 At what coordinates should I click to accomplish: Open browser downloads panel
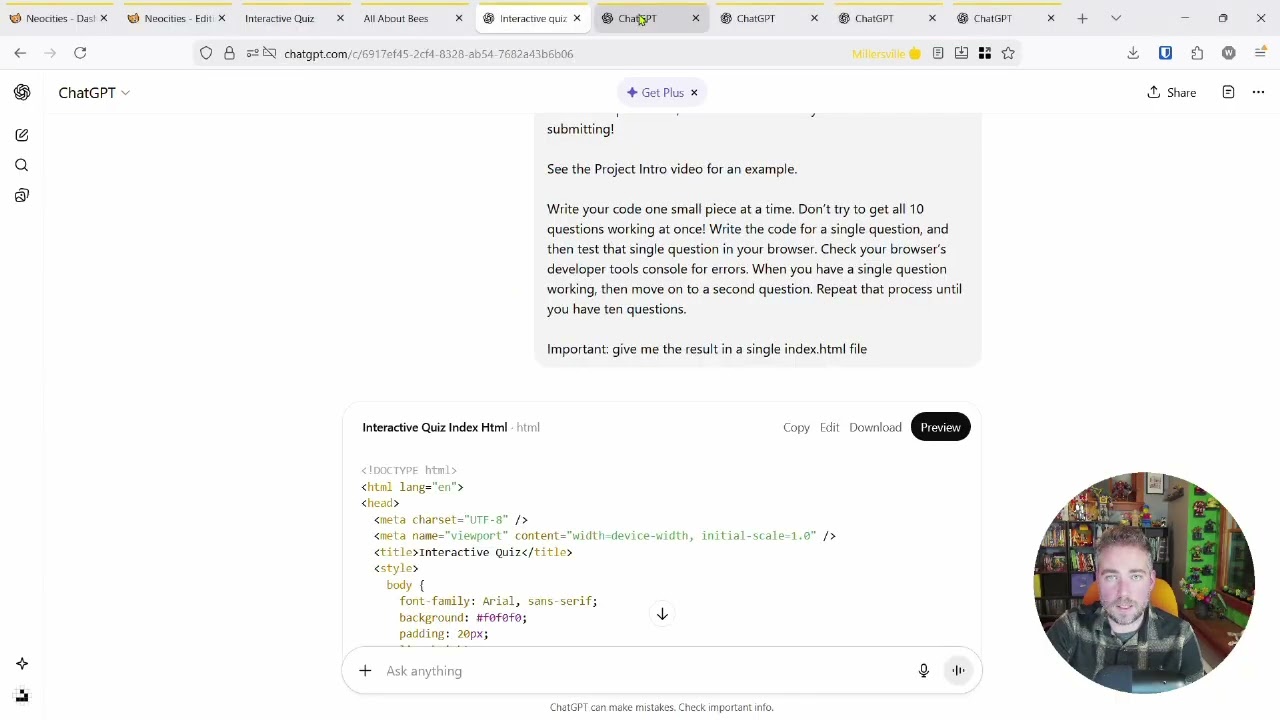[1133, 53]
